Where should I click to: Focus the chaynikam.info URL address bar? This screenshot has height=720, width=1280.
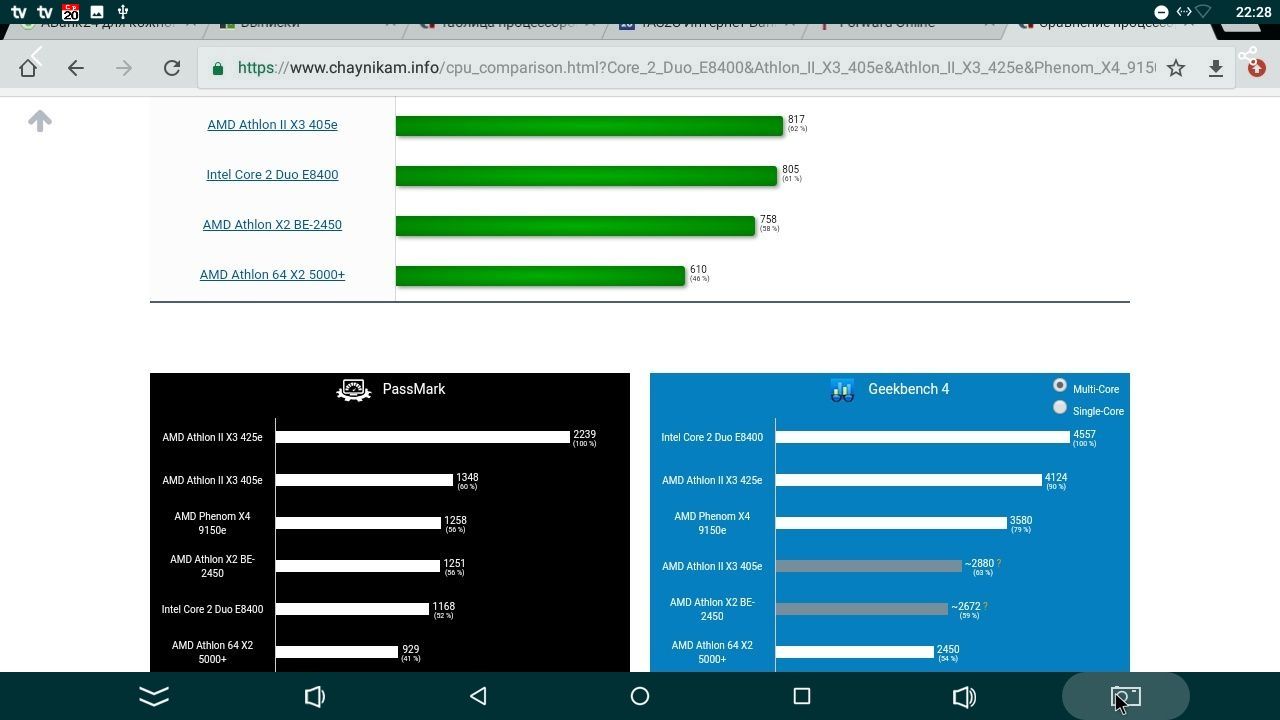(696, 67)
